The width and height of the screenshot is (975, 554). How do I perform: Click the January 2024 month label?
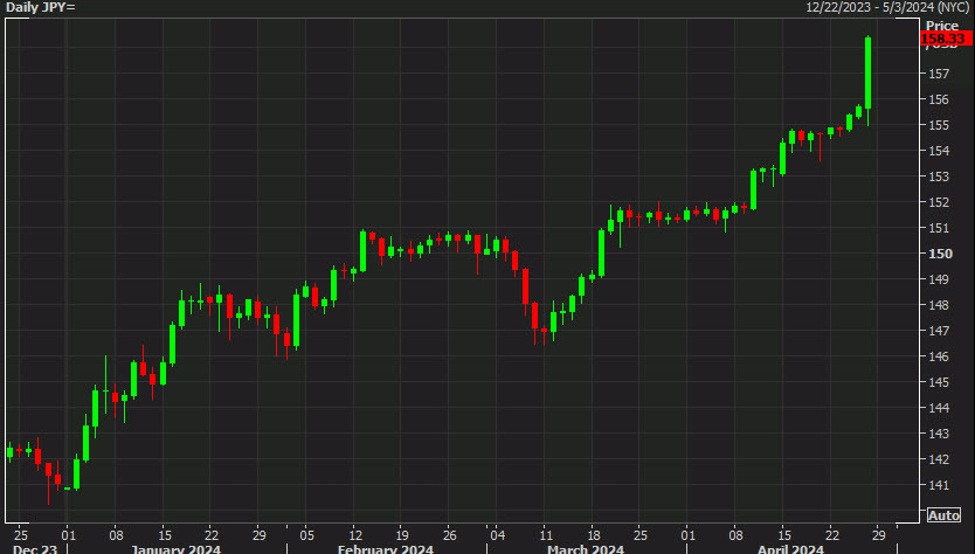(x=177, y=549)
